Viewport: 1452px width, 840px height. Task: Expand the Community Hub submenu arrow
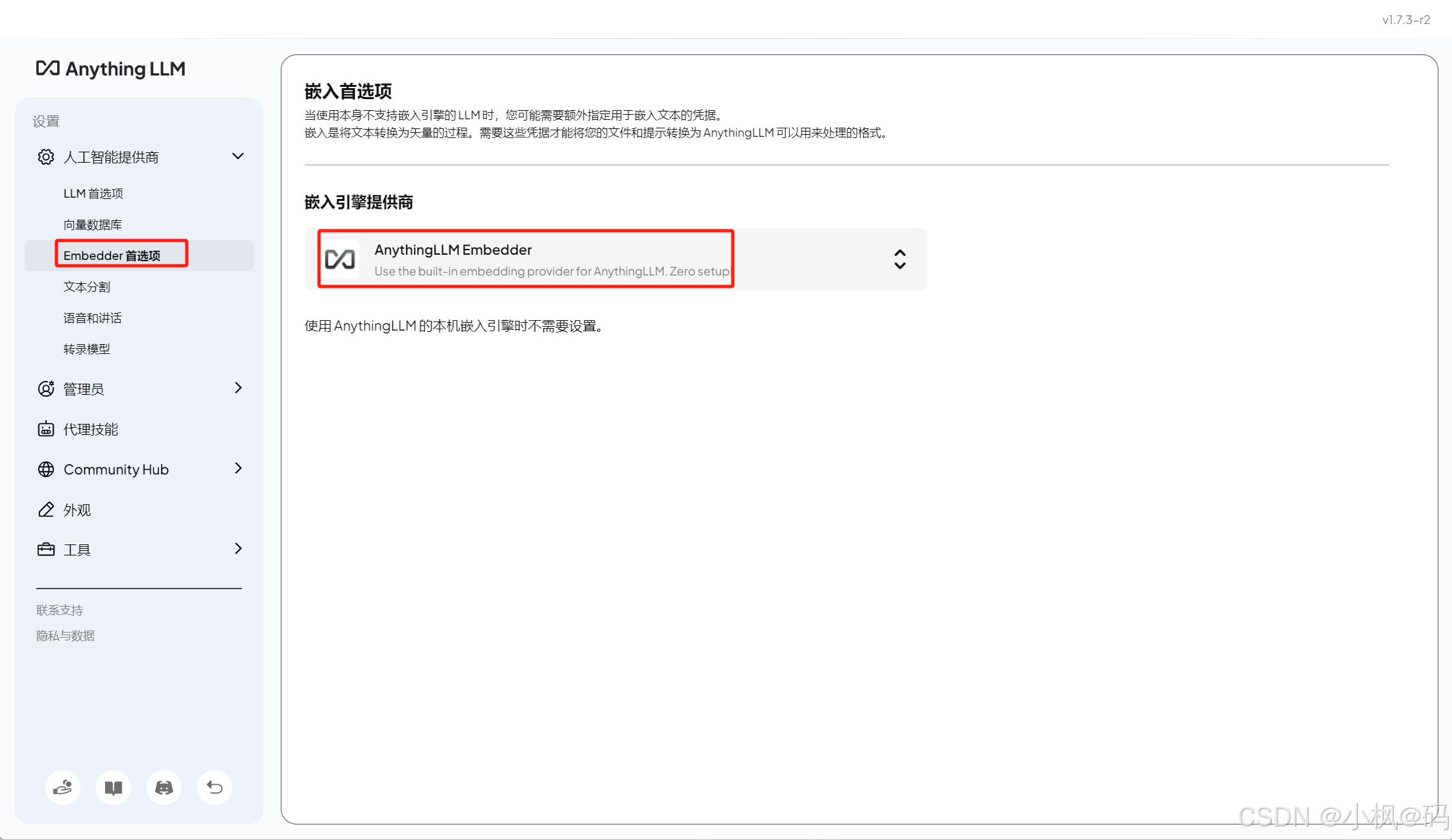click(x=238, y=469)
